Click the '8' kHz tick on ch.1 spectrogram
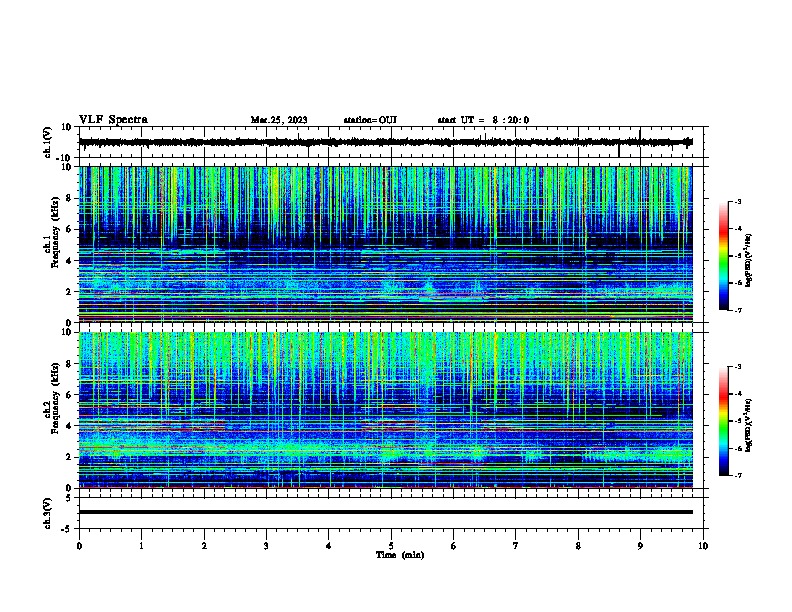 point(69,198)
